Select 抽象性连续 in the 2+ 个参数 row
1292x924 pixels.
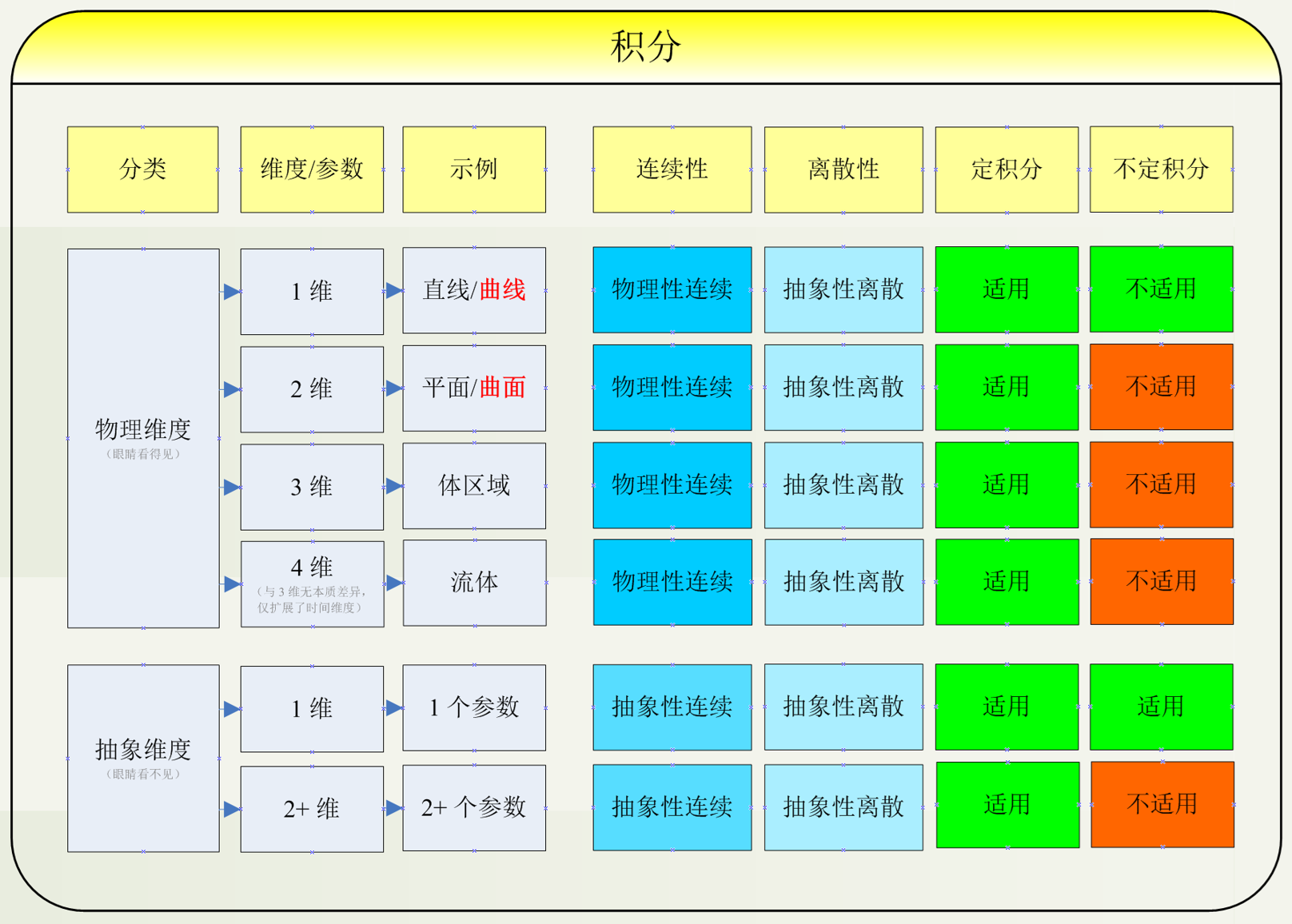672,807
